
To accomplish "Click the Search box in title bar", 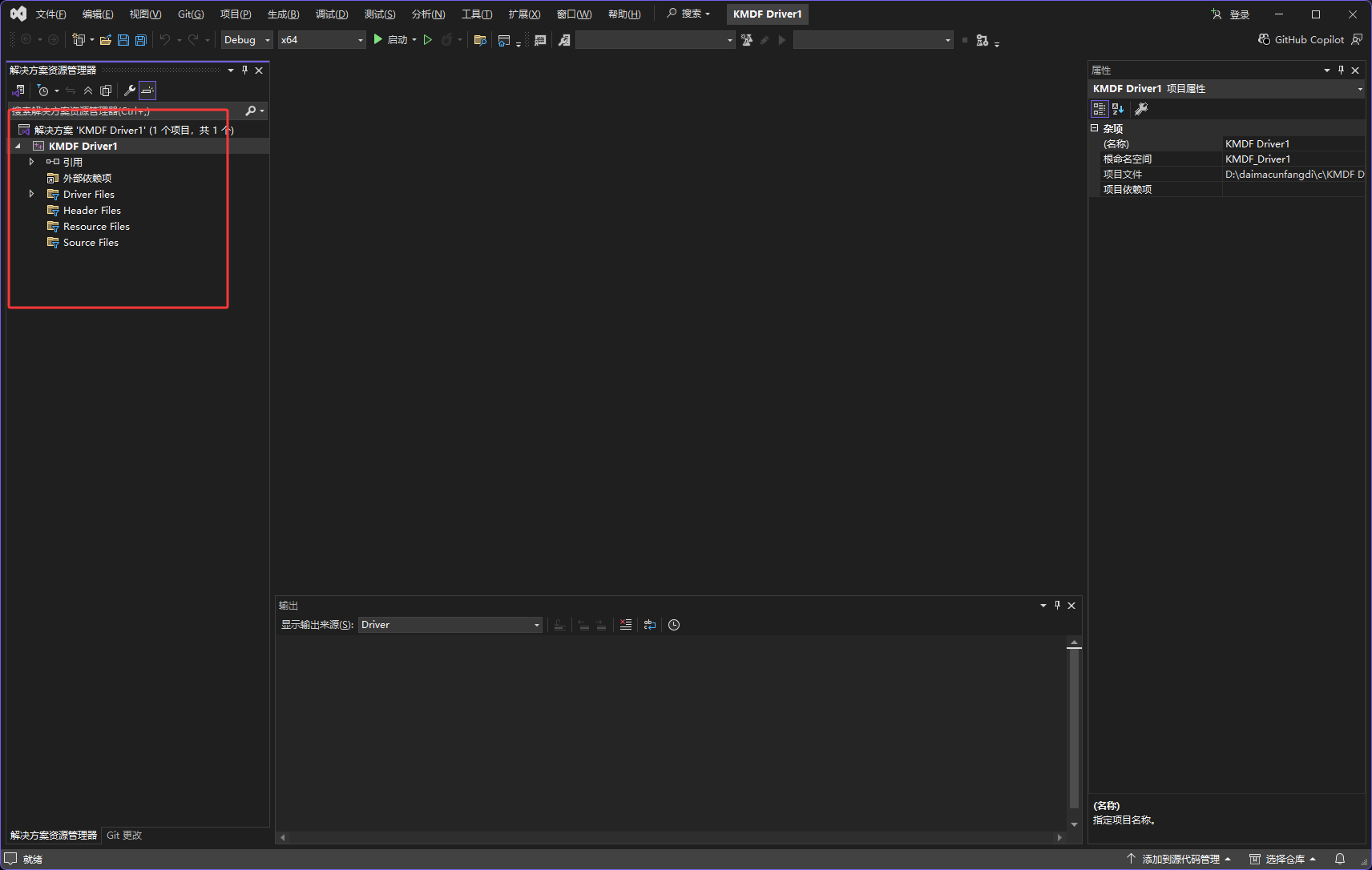I will click(x=688, y=14).
